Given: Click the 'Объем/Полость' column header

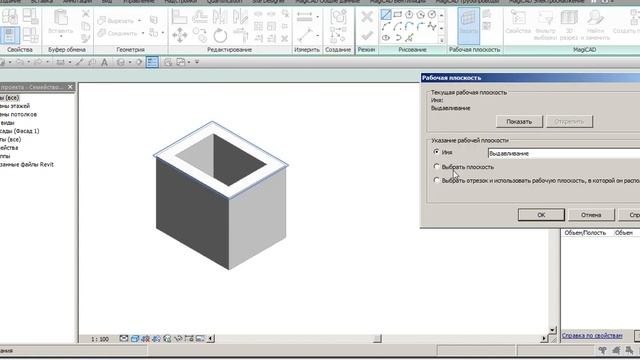Looking at the screenshot, I should click(585, 233).
